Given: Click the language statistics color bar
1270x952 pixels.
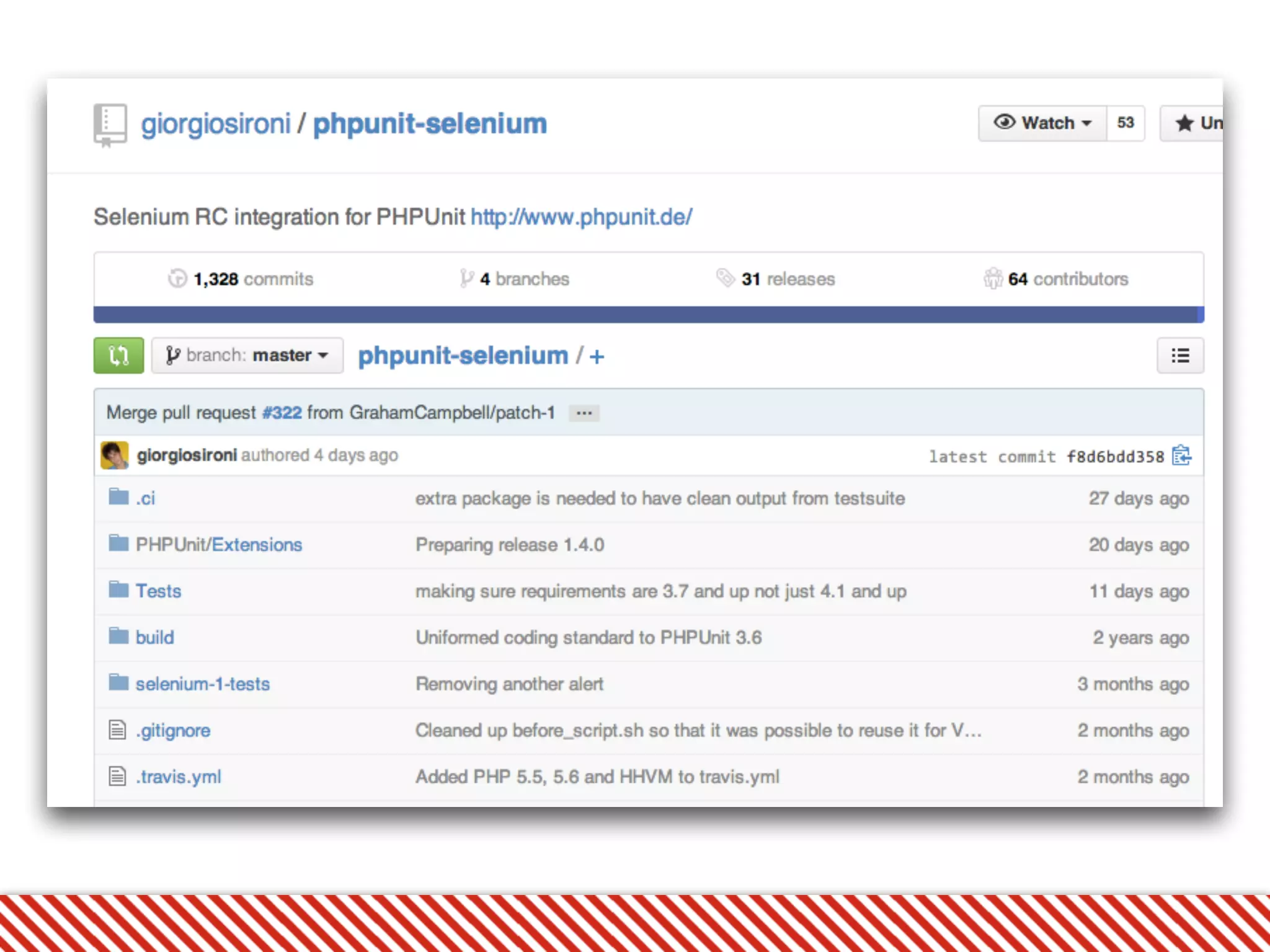Looking at the screenshot, I should click(648, 314).
